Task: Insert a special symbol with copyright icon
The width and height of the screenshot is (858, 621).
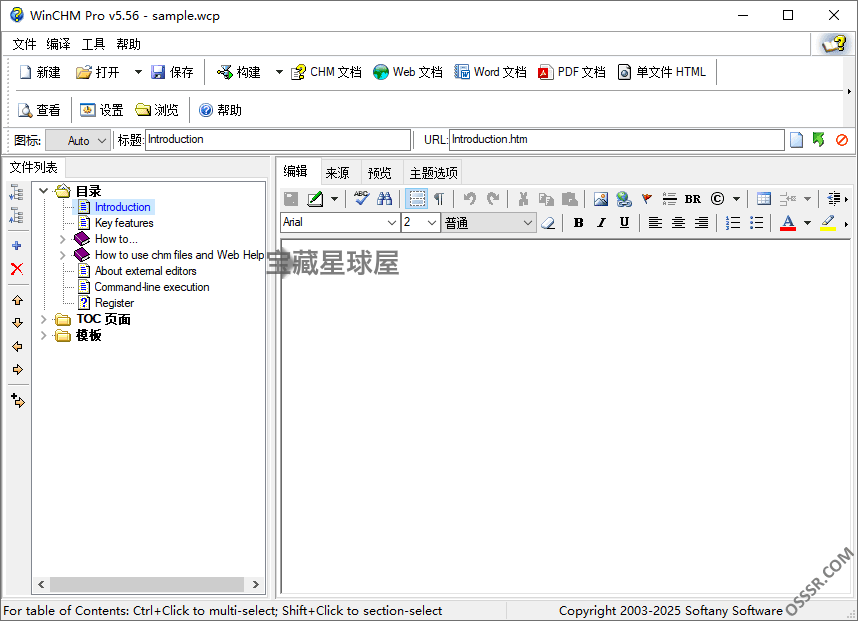Action: tap(717, 198)
